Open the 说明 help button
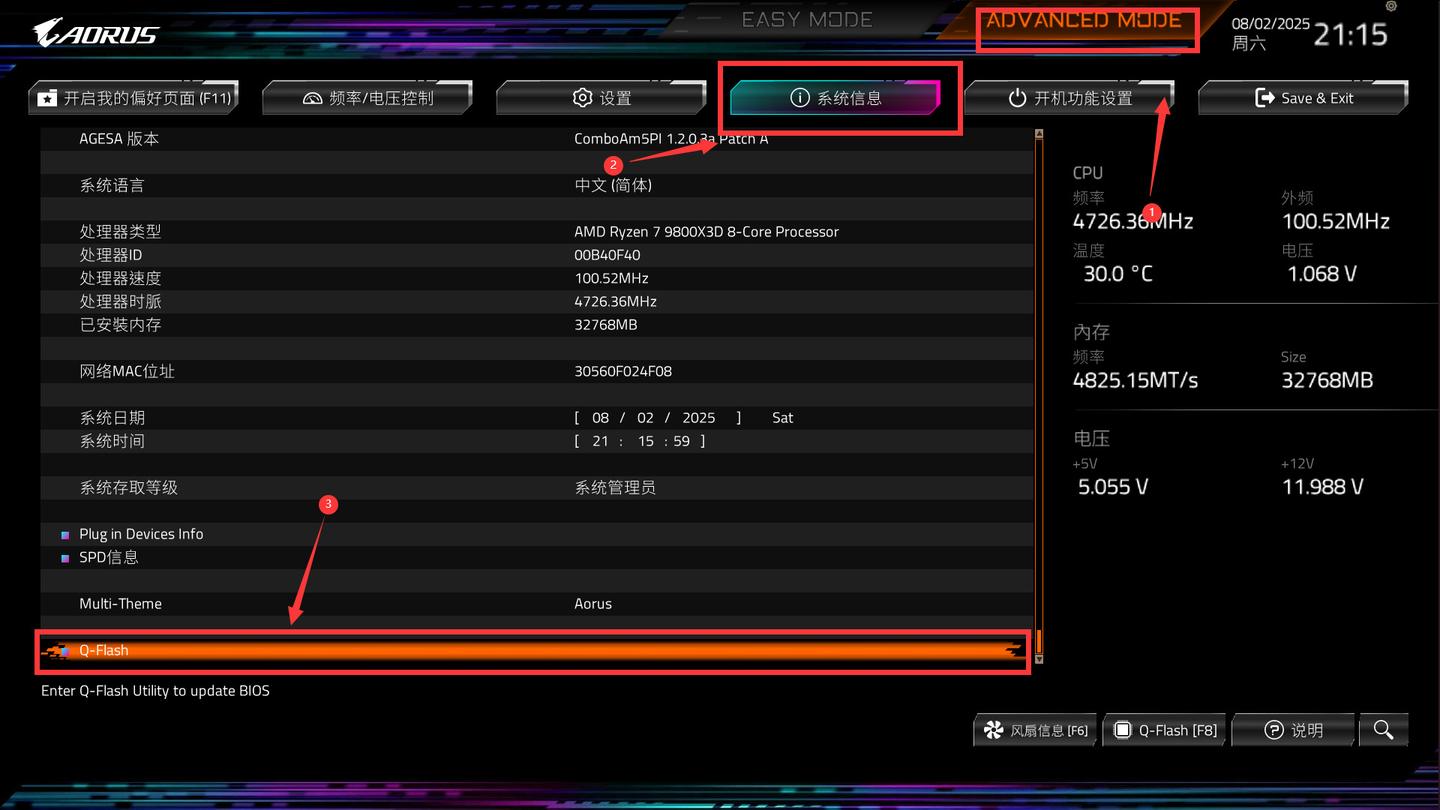1440x810 pixels. point(1294,730)
